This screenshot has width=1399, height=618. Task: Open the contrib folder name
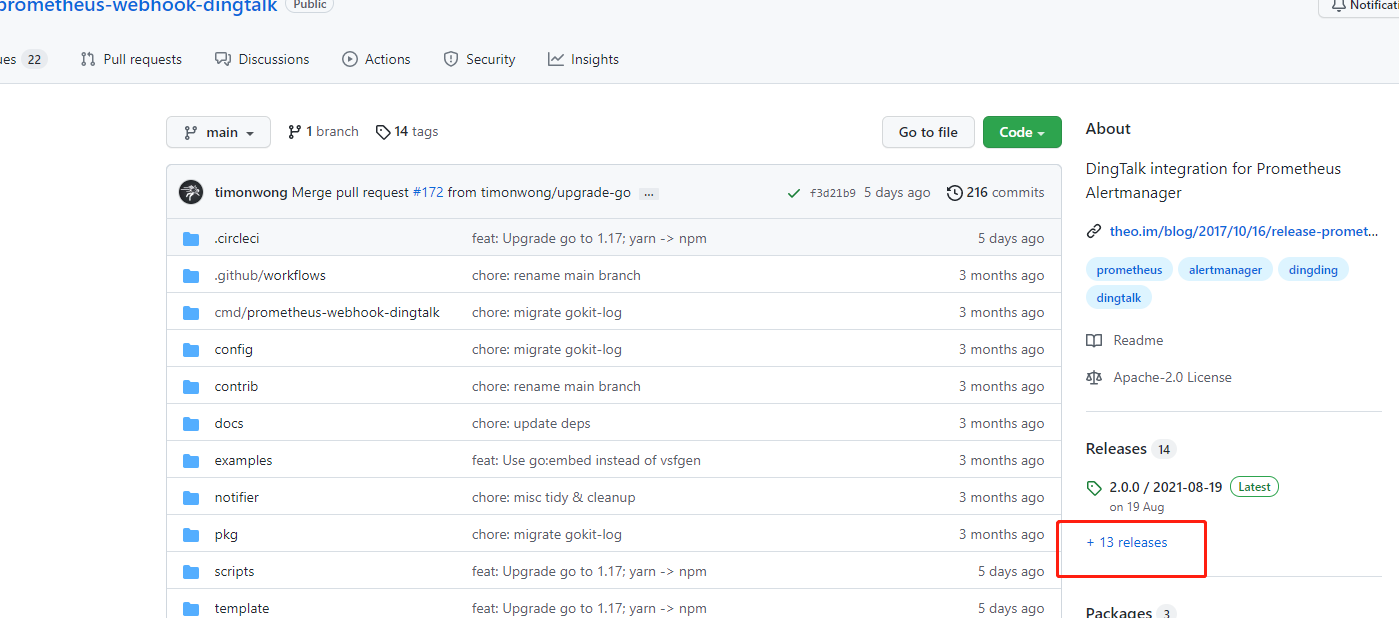pos(236,386)
